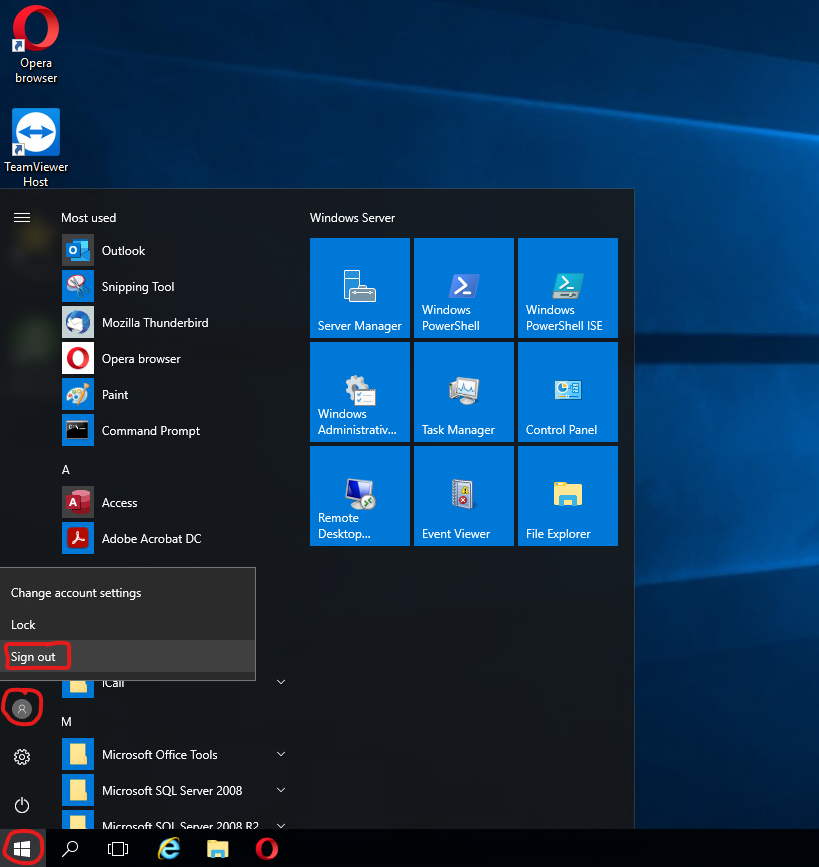Launch Server Manager tile
The width and height of the screenshot is (819, 867).
pyautogui.click(x=360, y=288)
